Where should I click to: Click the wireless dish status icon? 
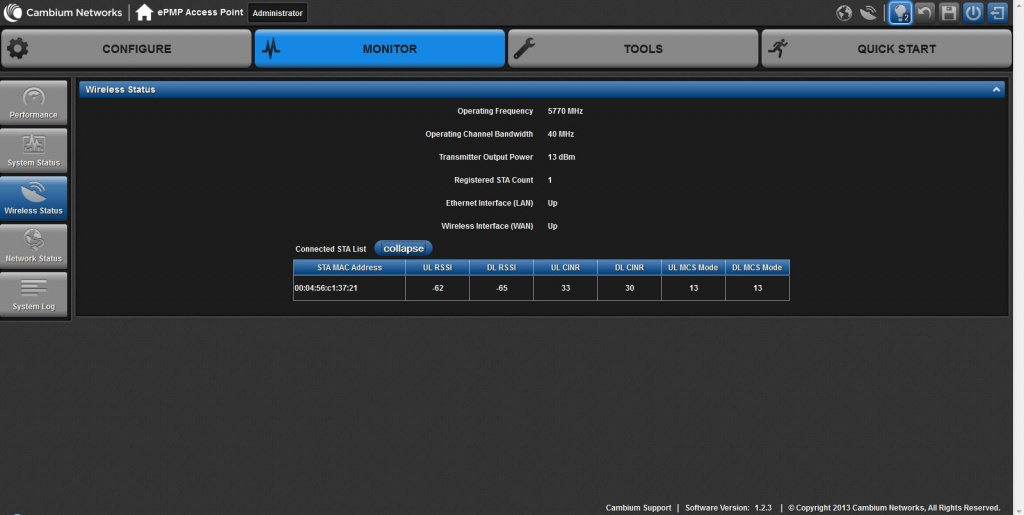pos(868,13)
